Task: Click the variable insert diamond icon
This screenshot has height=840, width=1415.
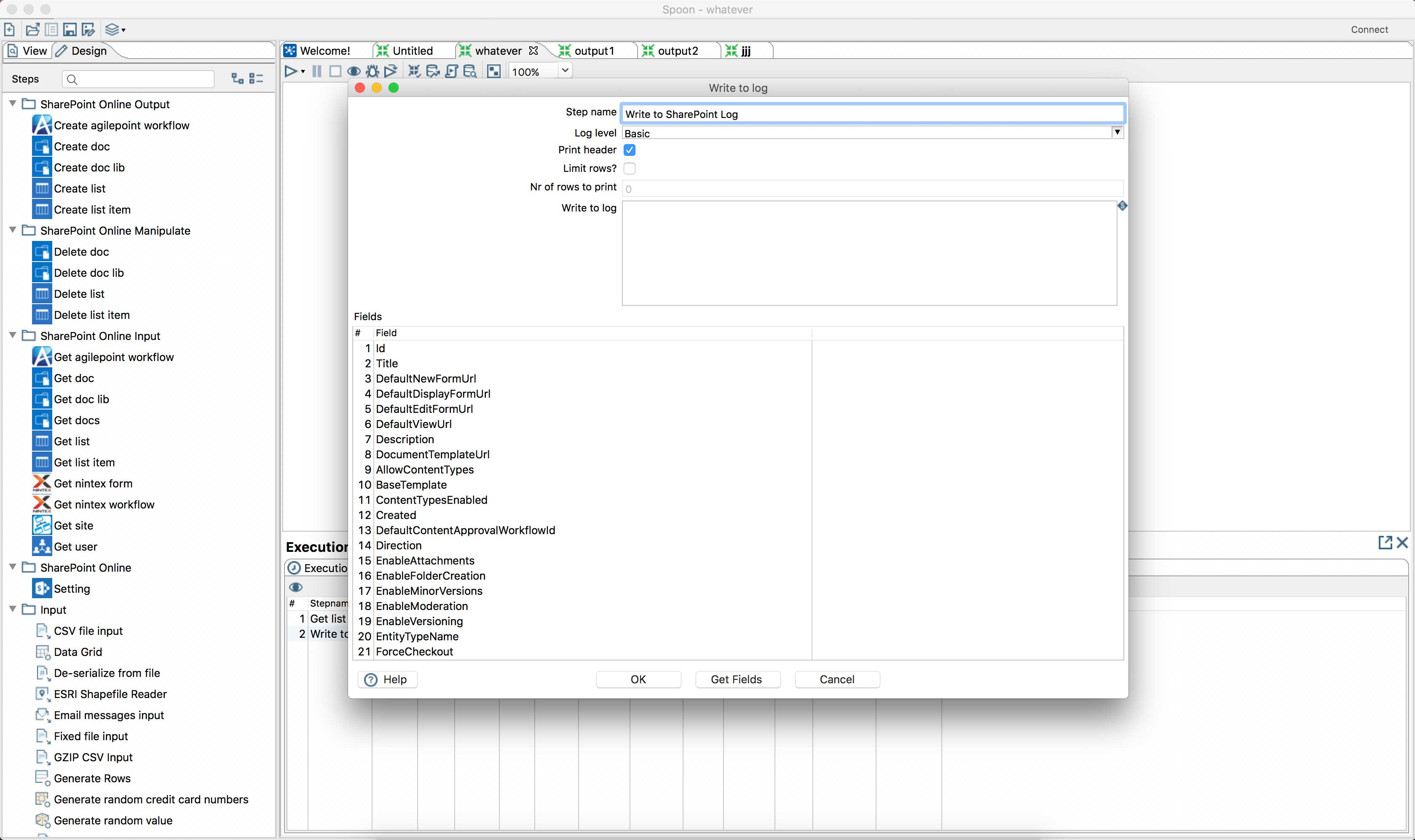Action: (x=1122, y=206)
